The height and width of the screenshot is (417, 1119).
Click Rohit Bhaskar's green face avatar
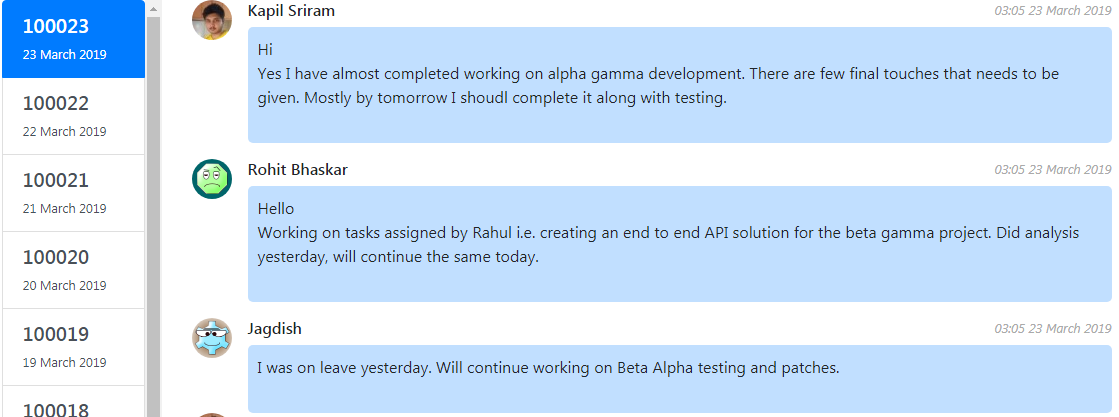point(212,179)
